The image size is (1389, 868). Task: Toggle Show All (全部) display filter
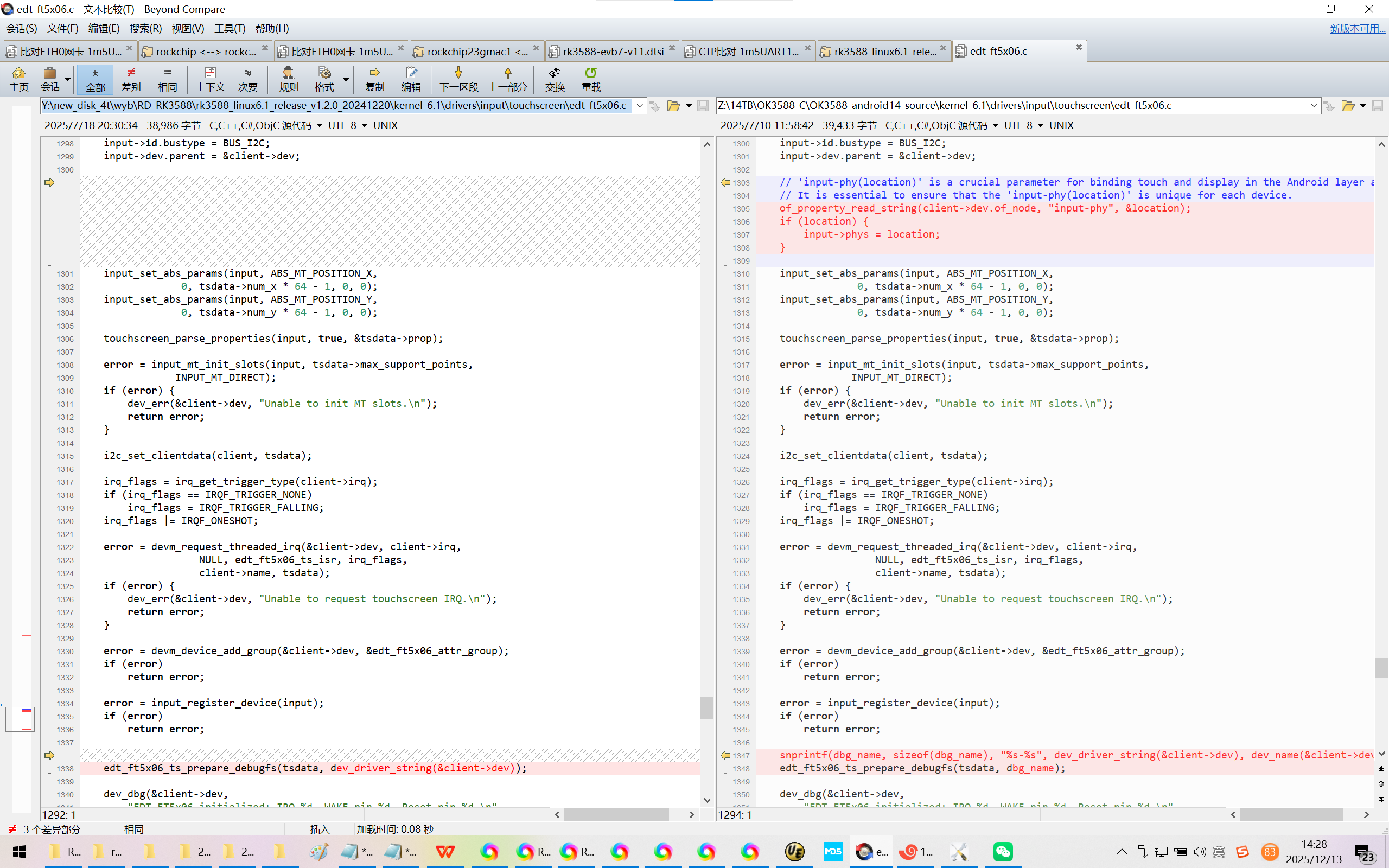tap(95, 79)
